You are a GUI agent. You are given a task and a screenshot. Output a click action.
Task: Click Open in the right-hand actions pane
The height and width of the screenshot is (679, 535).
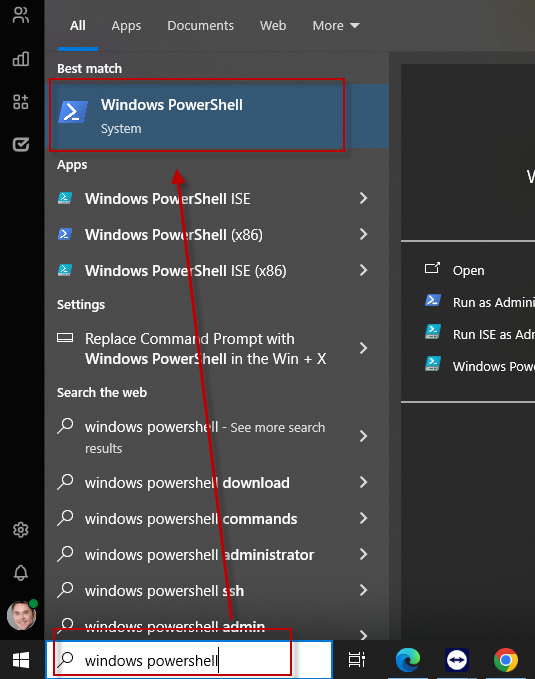(468, 270)
